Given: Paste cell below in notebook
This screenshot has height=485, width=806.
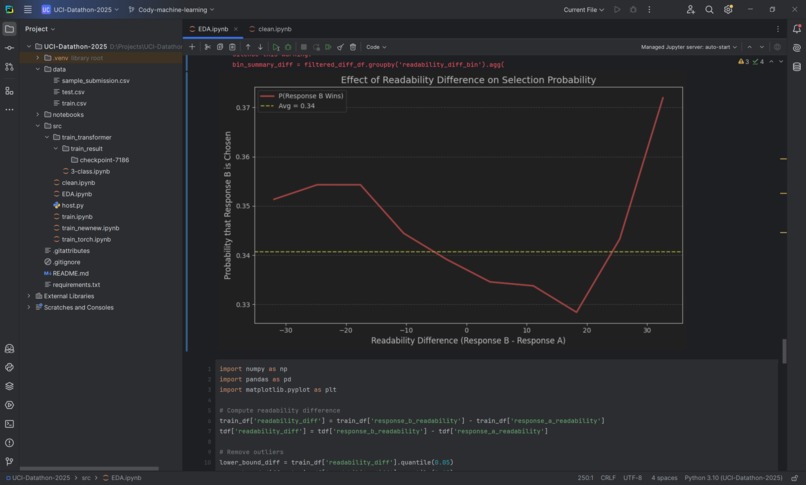Looking at the screenshot, I should point(232,47).
